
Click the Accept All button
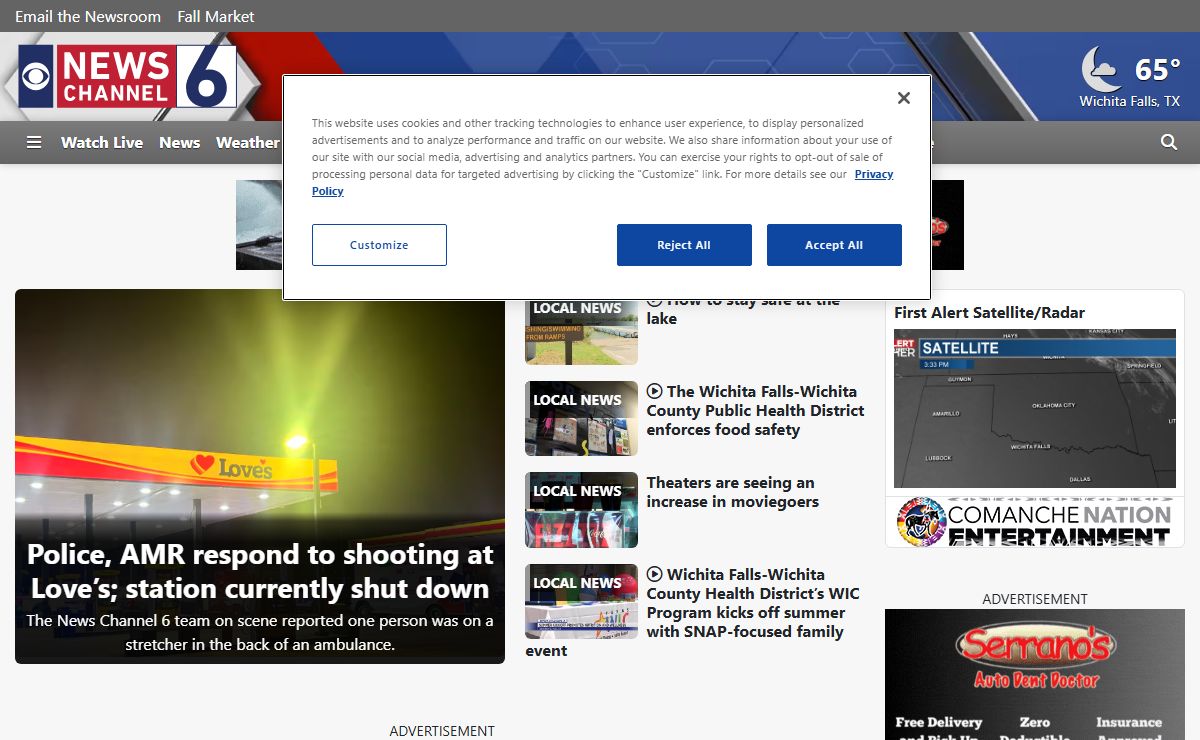tap(834, 245)
